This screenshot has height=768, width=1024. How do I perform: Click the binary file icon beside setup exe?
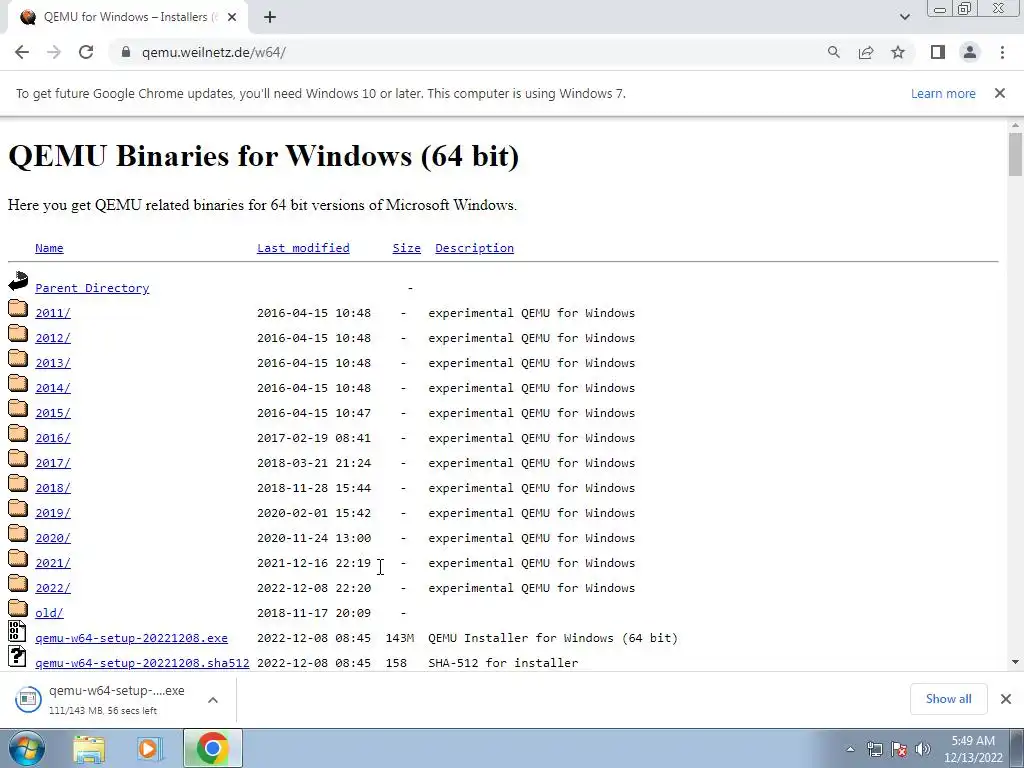[18, 632]
